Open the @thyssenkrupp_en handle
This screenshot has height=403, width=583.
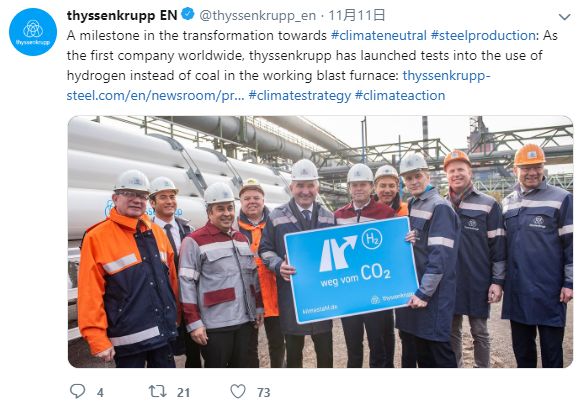(257, 16)
